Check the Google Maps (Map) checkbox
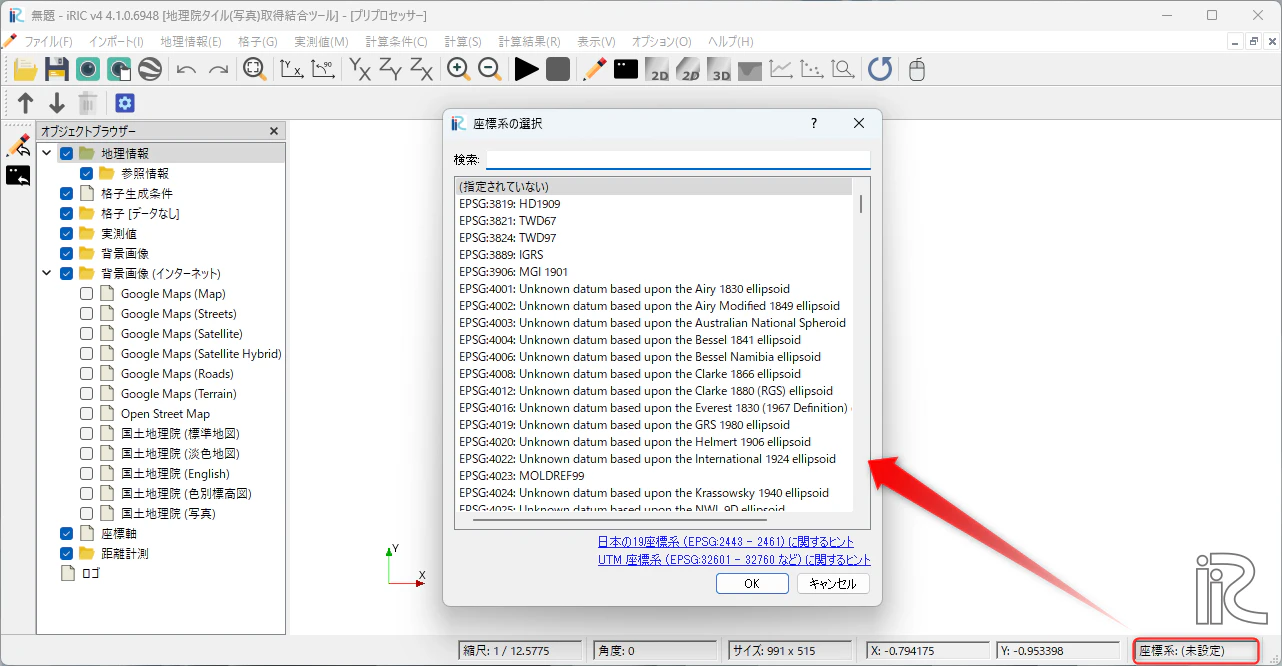Image resolution: width=1282 pixels, height=666 pixels. (87, 294)
